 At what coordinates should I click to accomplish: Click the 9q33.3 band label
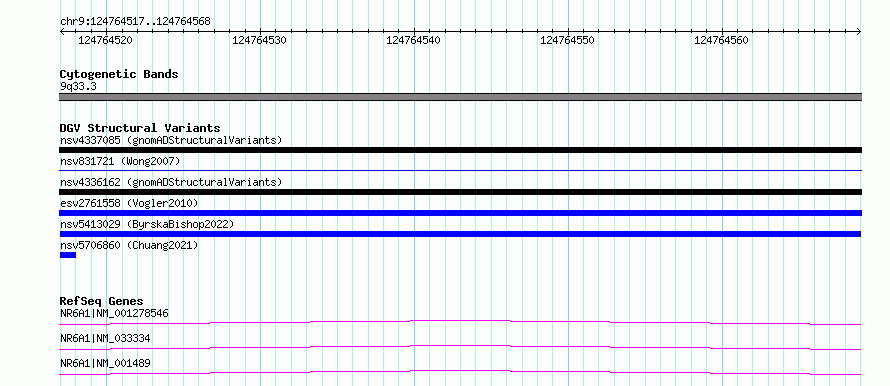tap(78, 86)
